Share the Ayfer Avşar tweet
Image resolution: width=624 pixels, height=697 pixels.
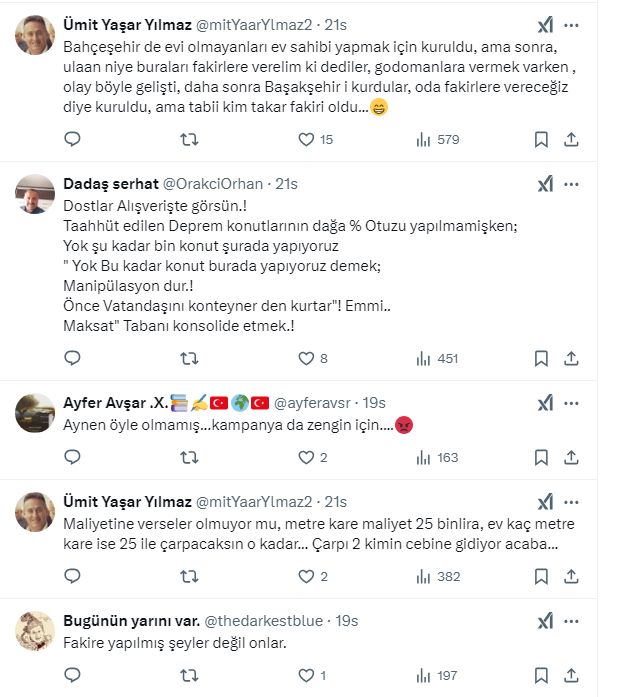[x=572, y=457]
